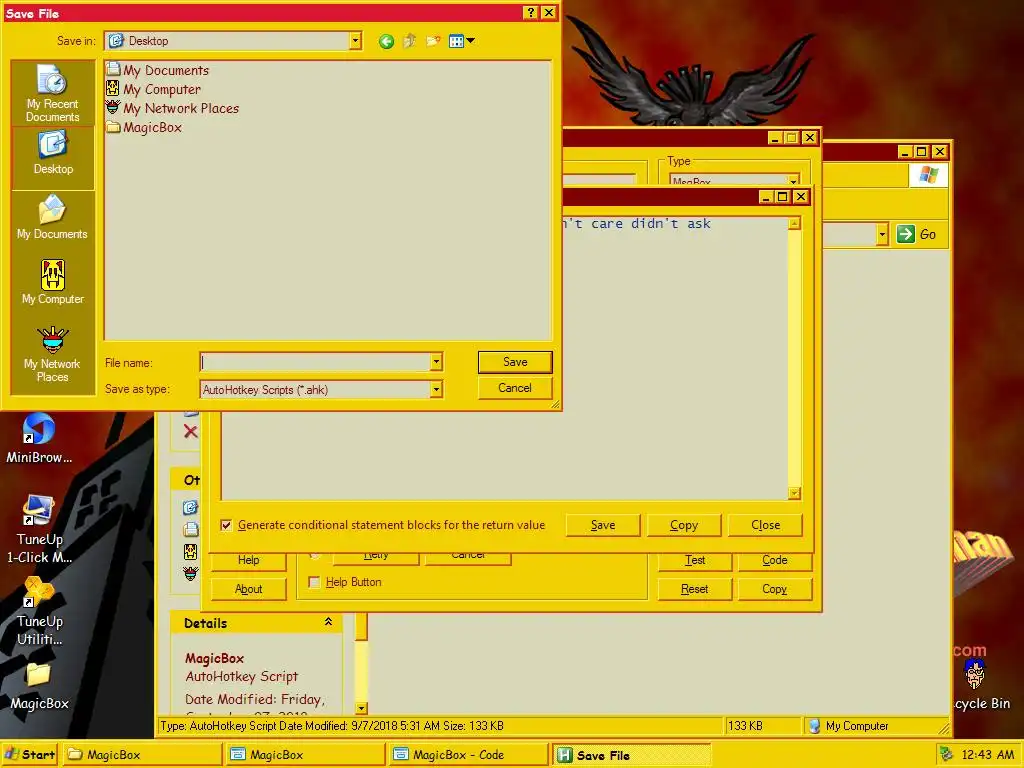Open My Network Places icon under Other Places
1024x768 pixels.
[x=190, y=573]
